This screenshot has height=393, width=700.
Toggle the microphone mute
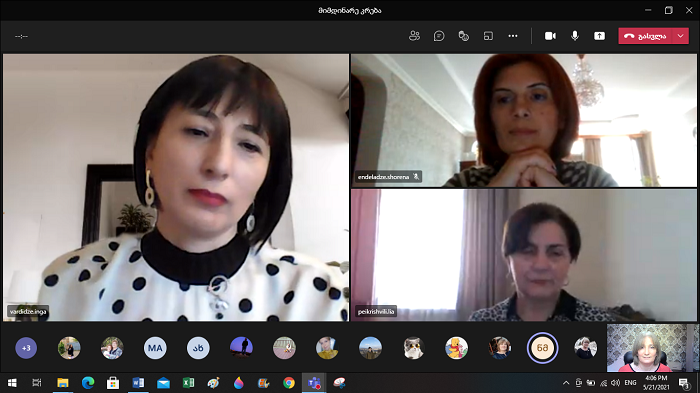pos(575,36)
